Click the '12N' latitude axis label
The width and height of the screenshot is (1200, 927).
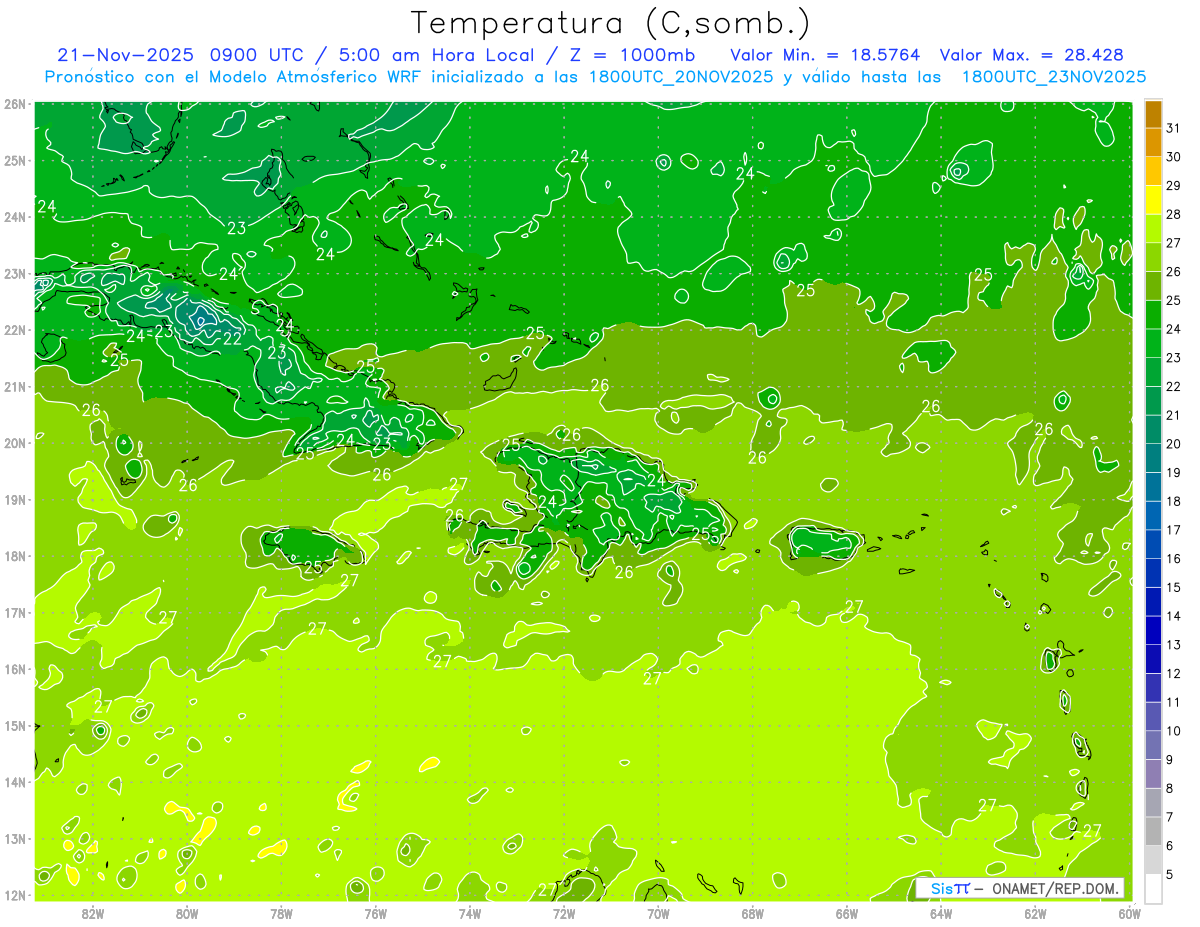click(x=14, y=895)
